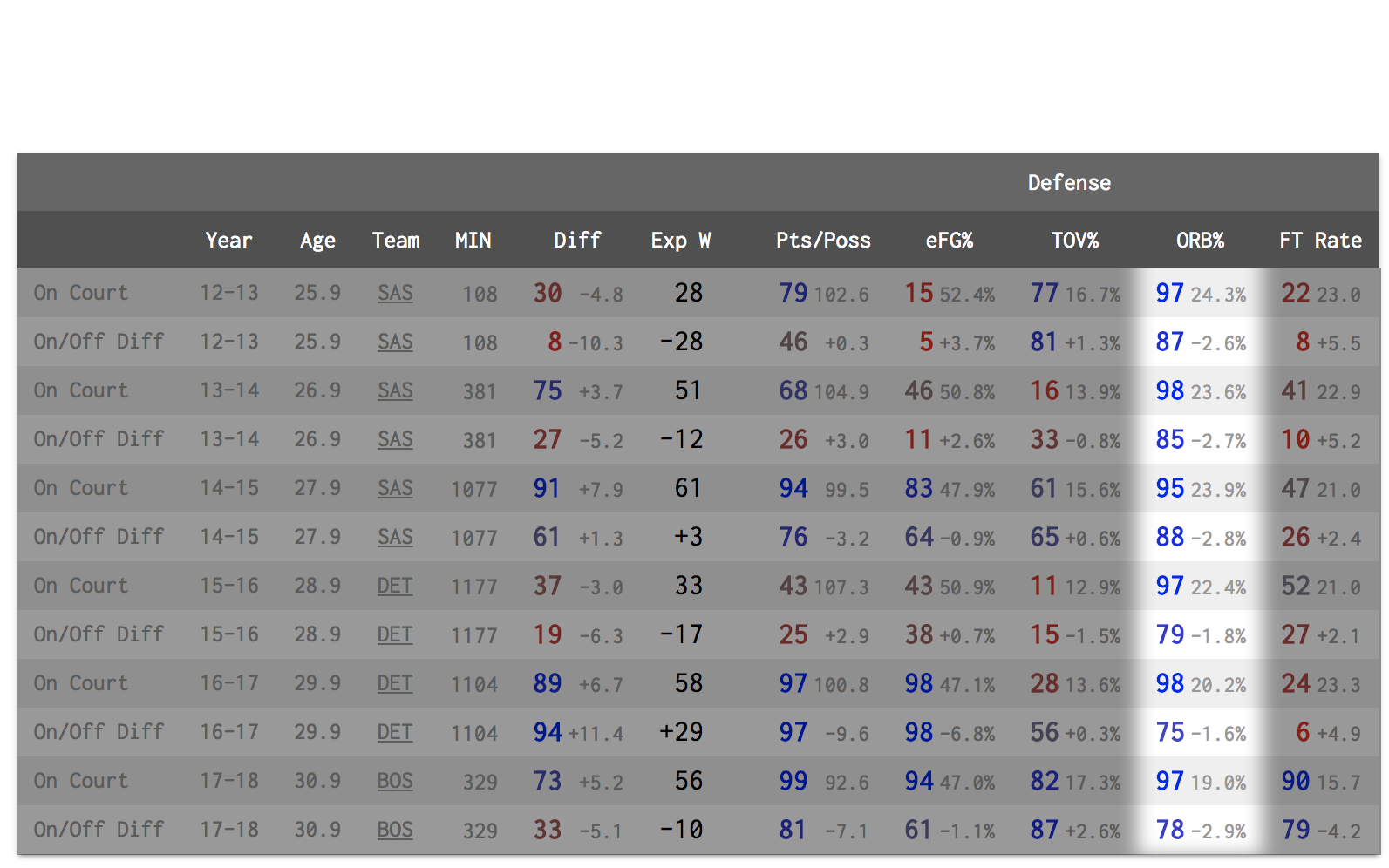This screenshot has height=868, width=1389.
Task: Open the SAS team link for 12-13 On Court
Action: tap(395, 293)
